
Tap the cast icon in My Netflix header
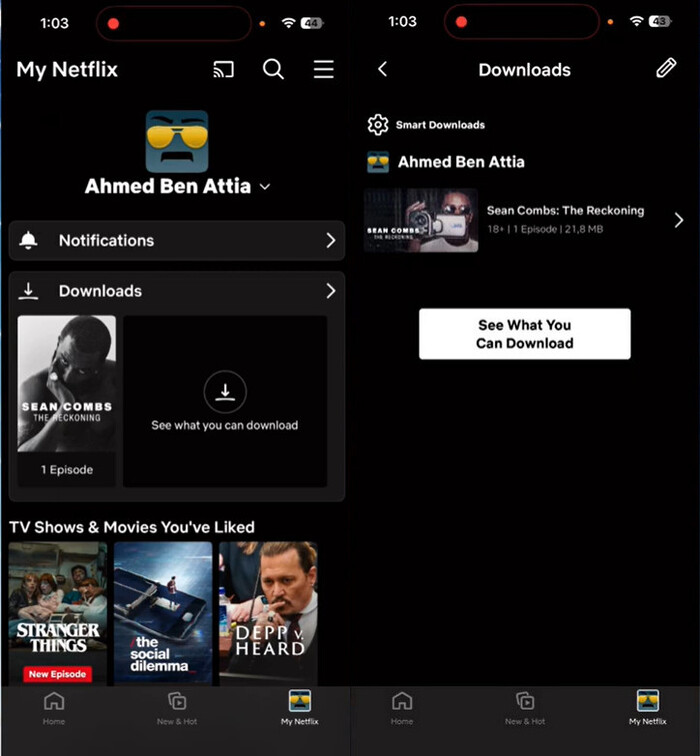pyautogui.click(x=224, y=69)
